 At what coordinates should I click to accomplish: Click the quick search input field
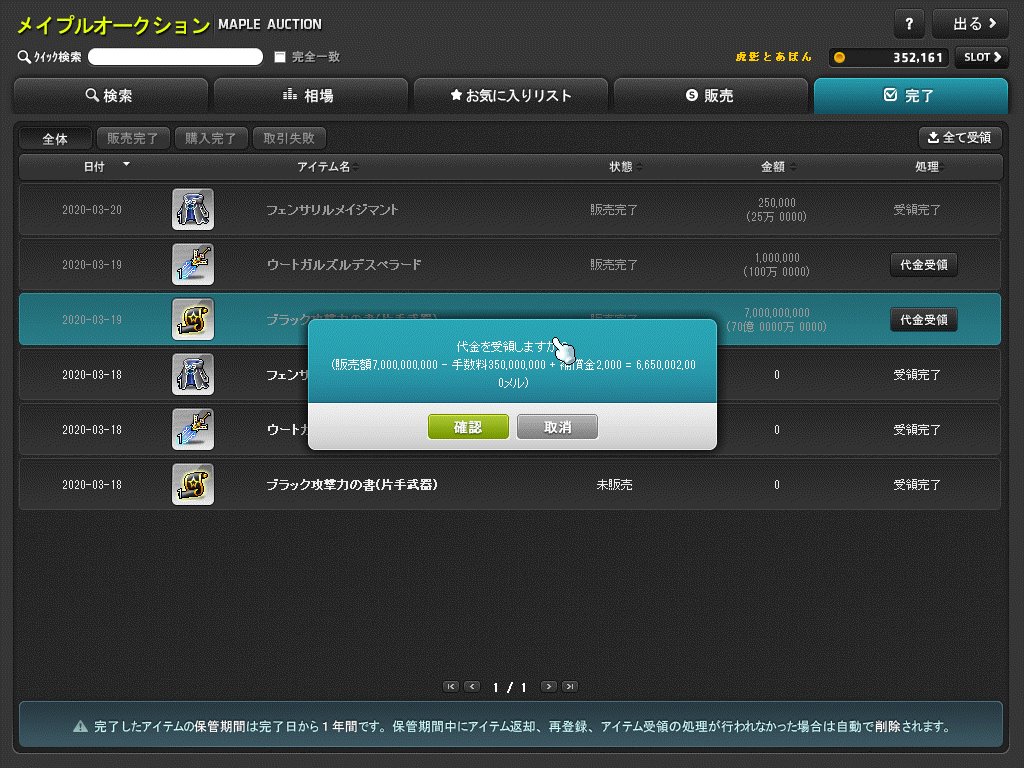pos(175,57)
